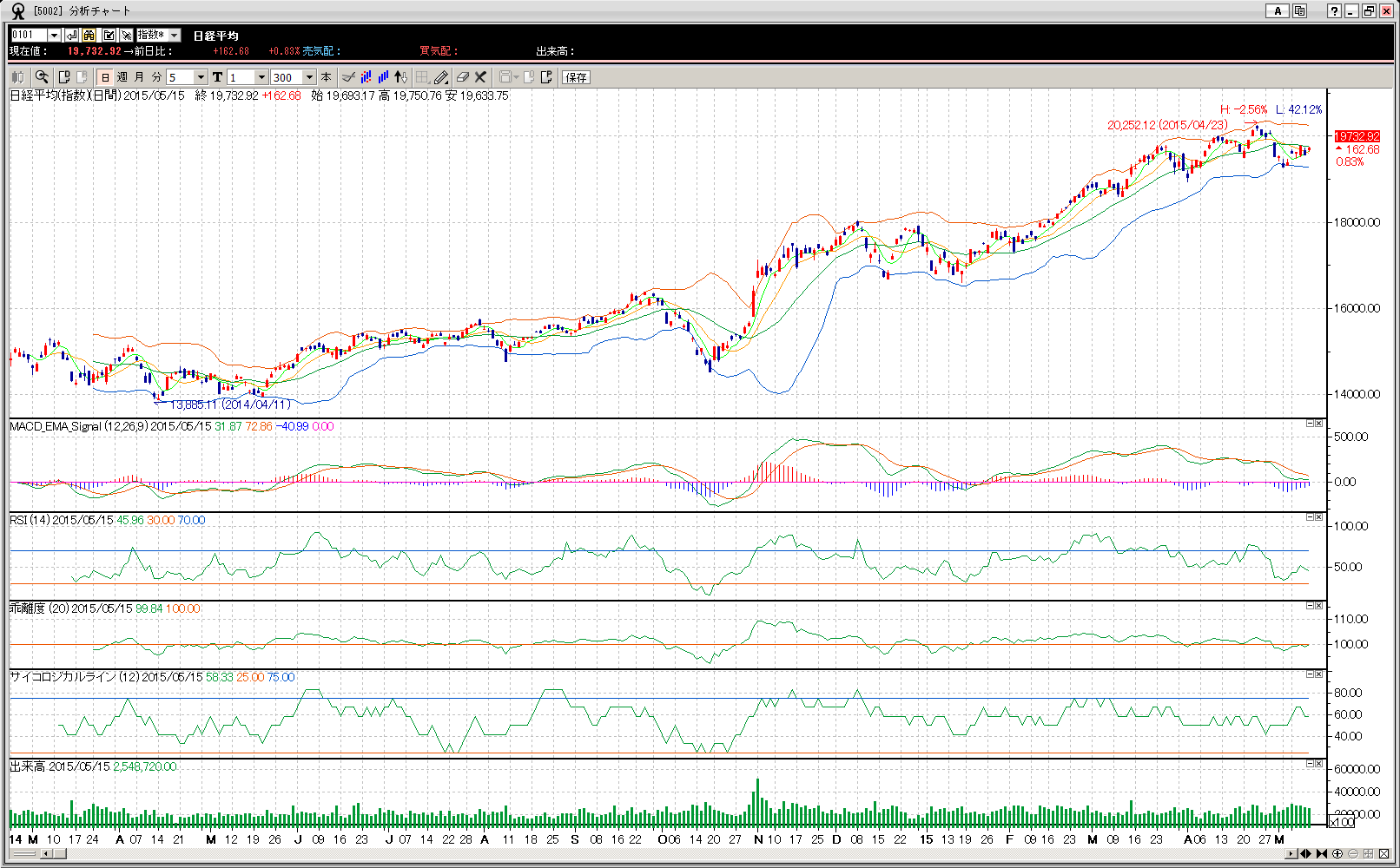Click the A font button in title bar
The image size is (1400, 868).
[1277, 11]
